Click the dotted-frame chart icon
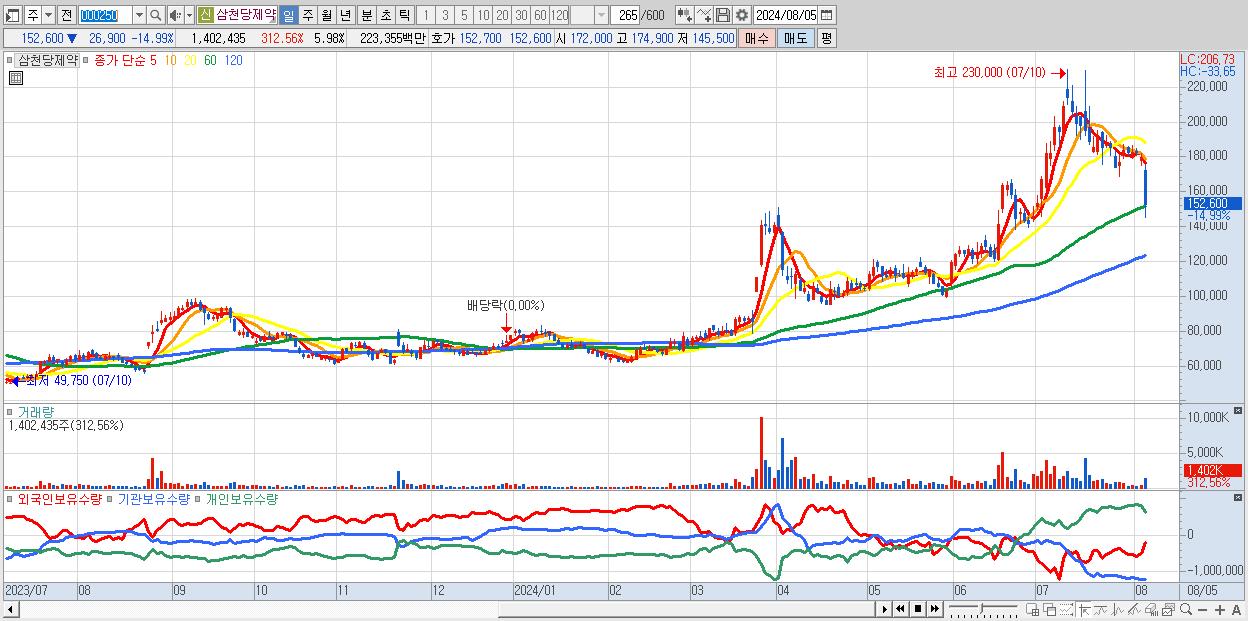The width and height of the screenshot is (1248, 621). 1066,609
